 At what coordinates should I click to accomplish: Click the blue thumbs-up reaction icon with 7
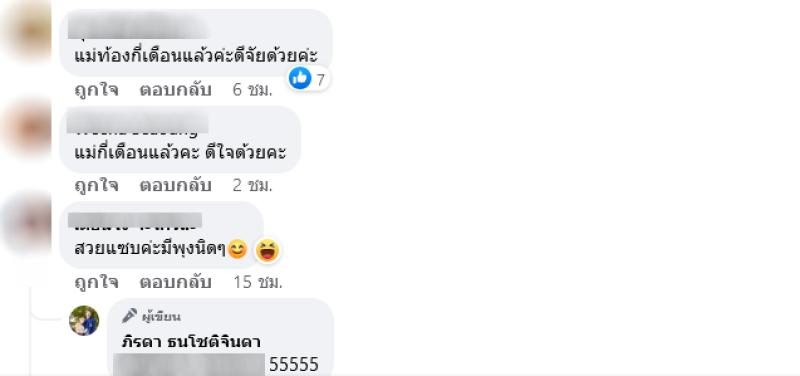tap(300, 79)
